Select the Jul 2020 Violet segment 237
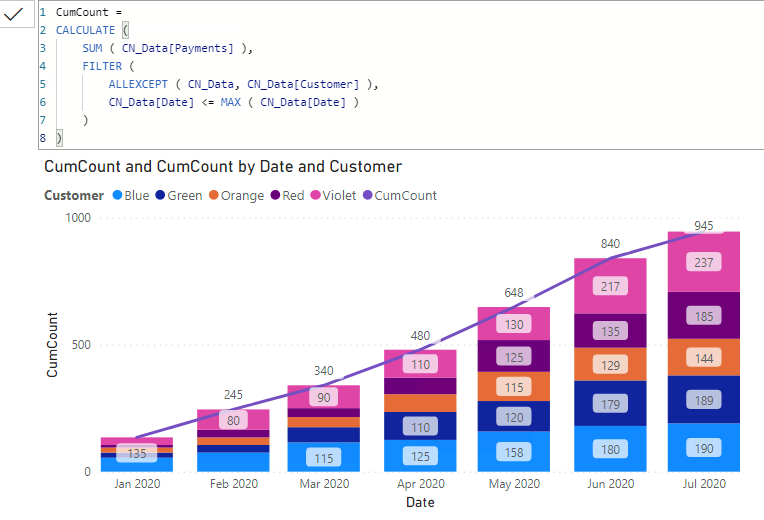The height and width of the screenshot is (520, 764). point(704,262)
